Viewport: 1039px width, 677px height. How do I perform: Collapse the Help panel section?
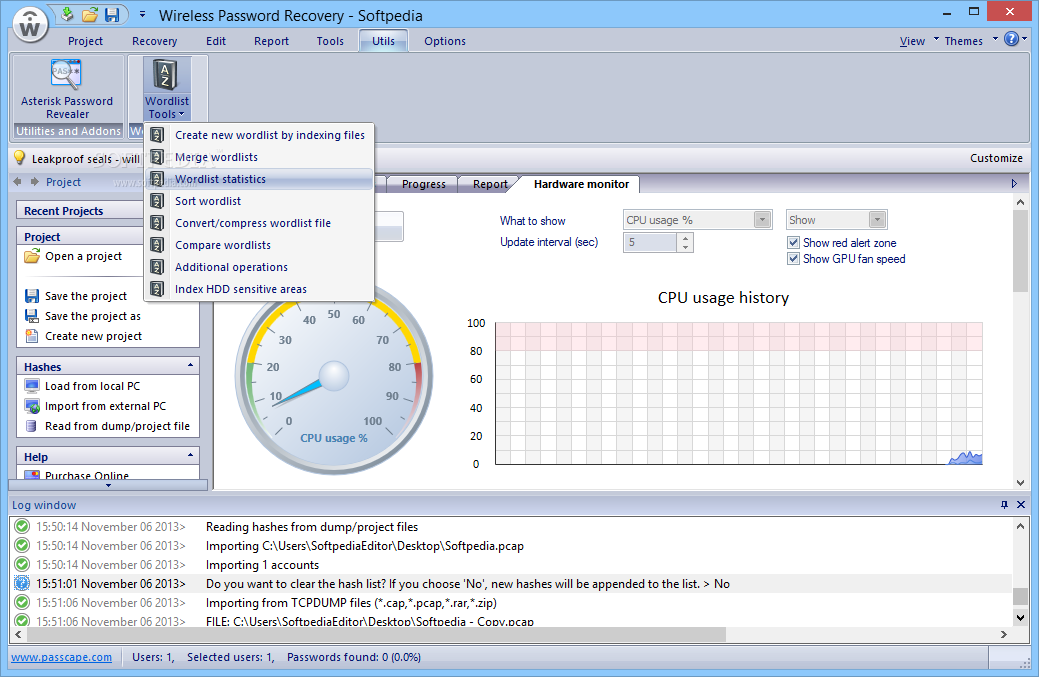190,456
